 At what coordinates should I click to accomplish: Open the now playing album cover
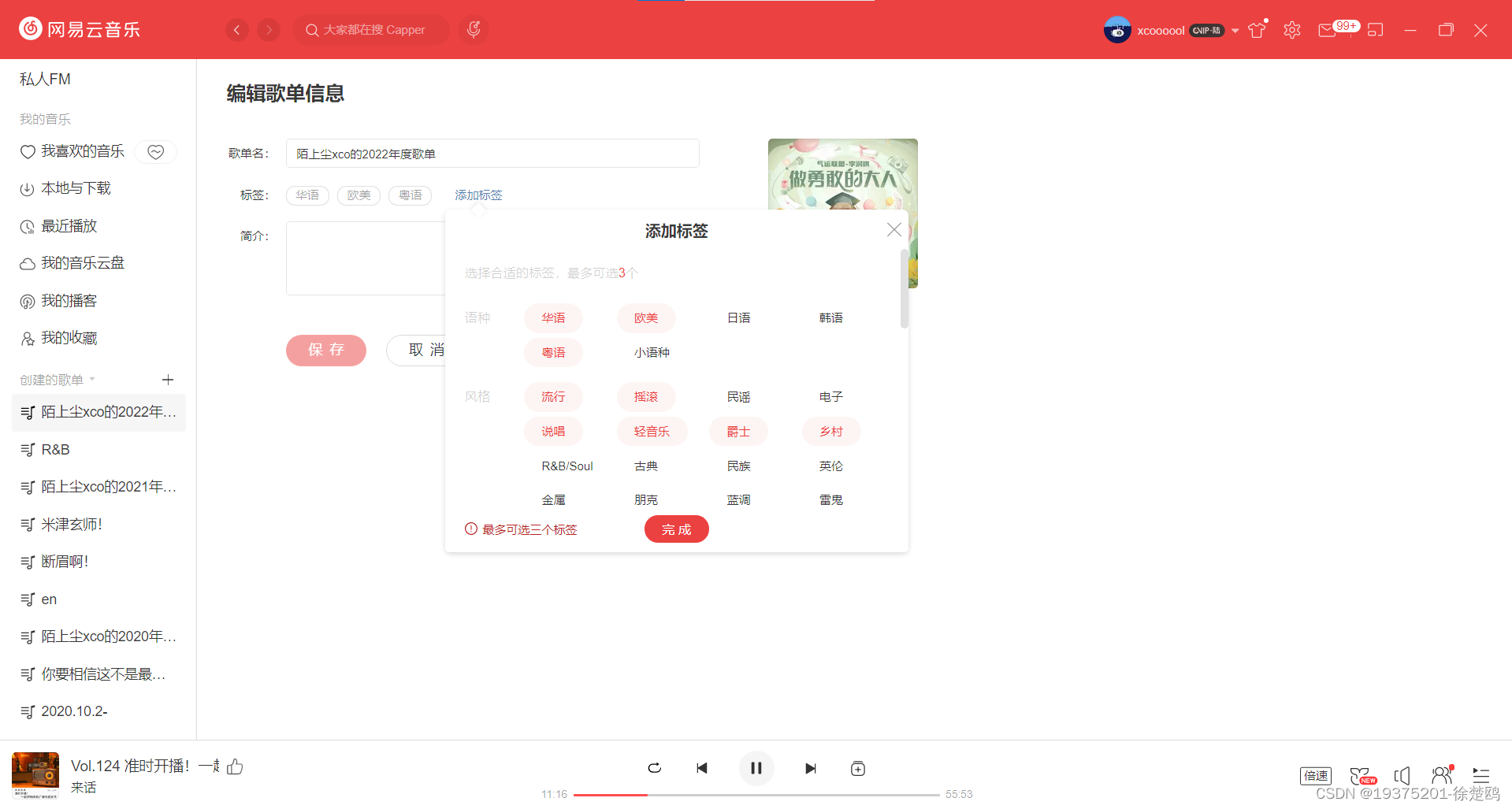[35, 776]
